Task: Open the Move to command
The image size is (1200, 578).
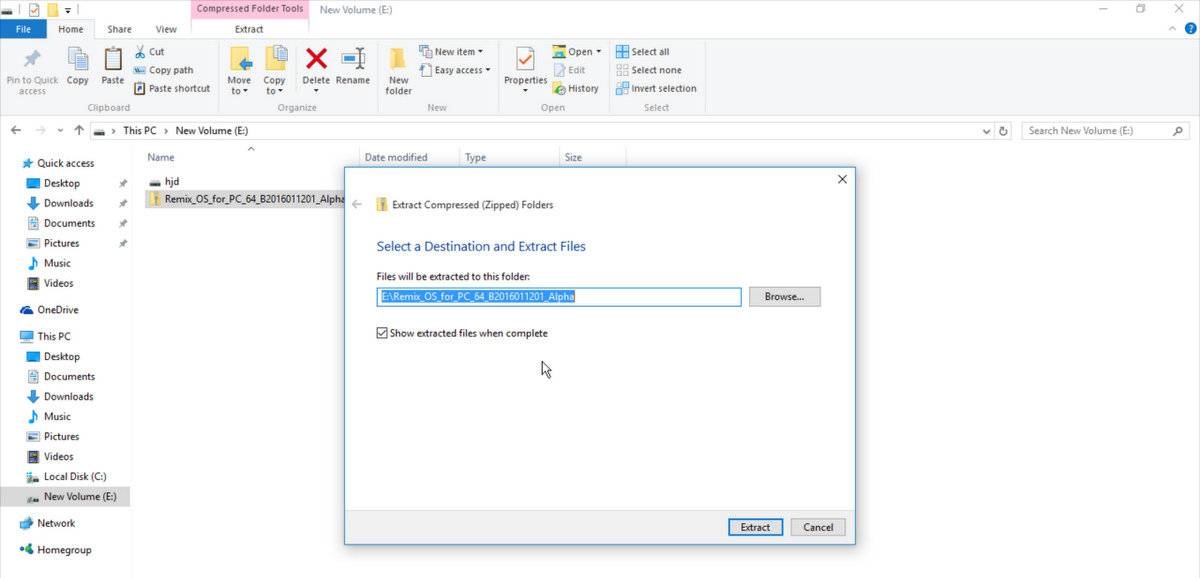Action: pyautogui.click(x=239, y=71)
